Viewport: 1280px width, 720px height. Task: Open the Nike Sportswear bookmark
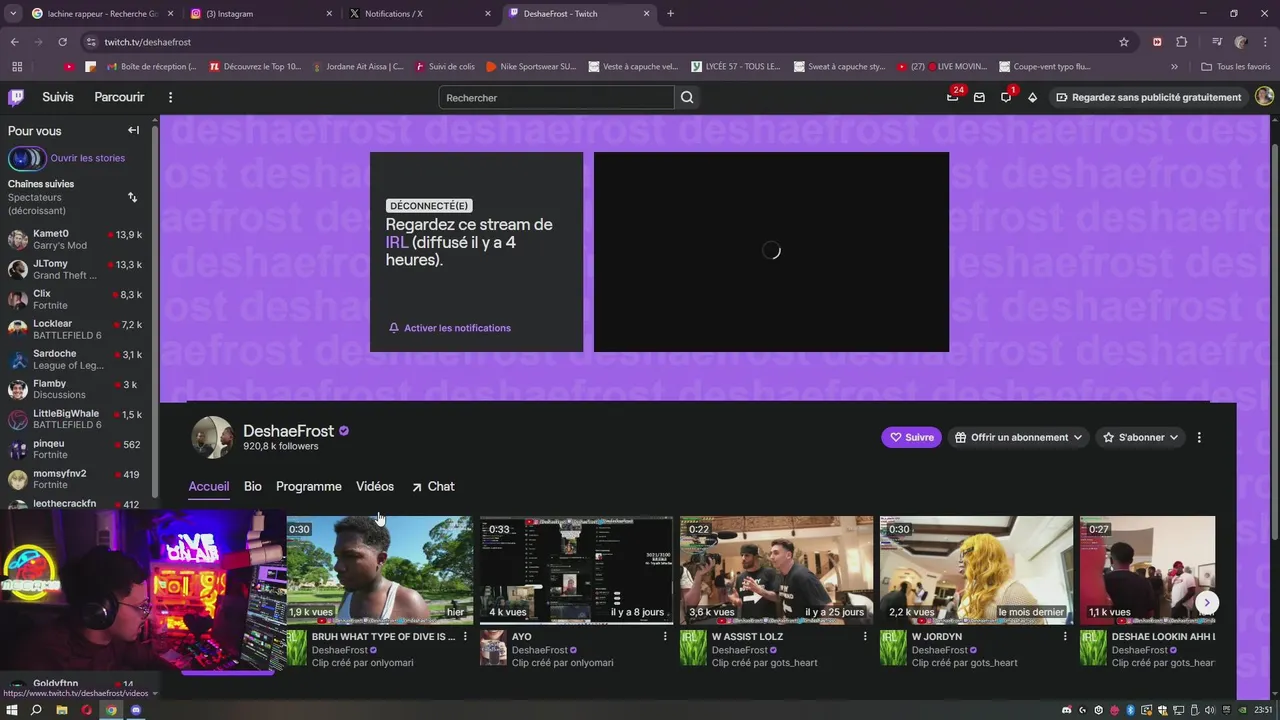pos(530,66)
